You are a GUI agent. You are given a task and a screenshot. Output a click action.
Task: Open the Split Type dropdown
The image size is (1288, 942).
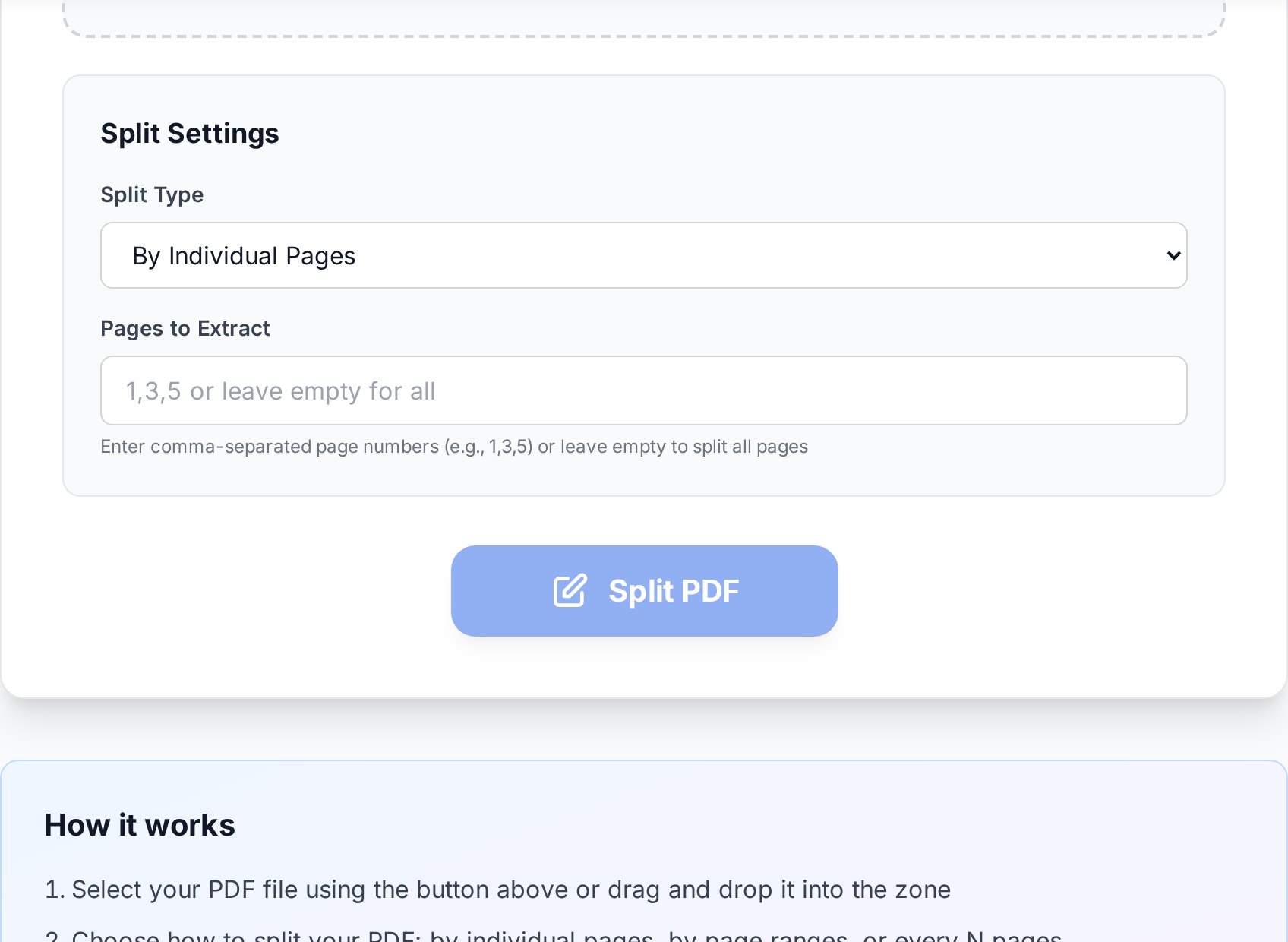pyautogui.click(x=644, y=255)
